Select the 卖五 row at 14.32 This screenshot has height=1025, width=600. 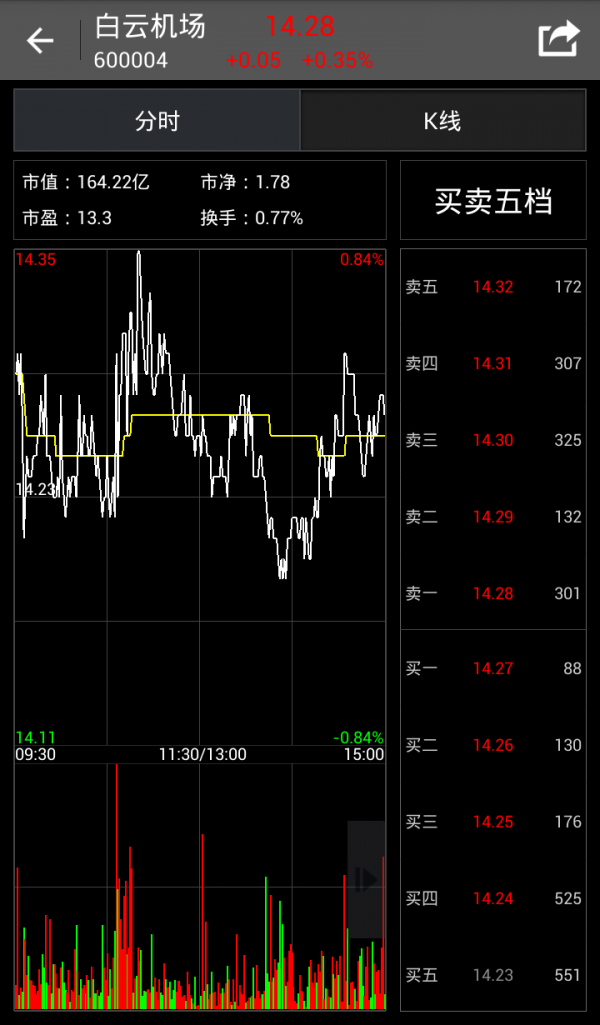click(493, 287)
